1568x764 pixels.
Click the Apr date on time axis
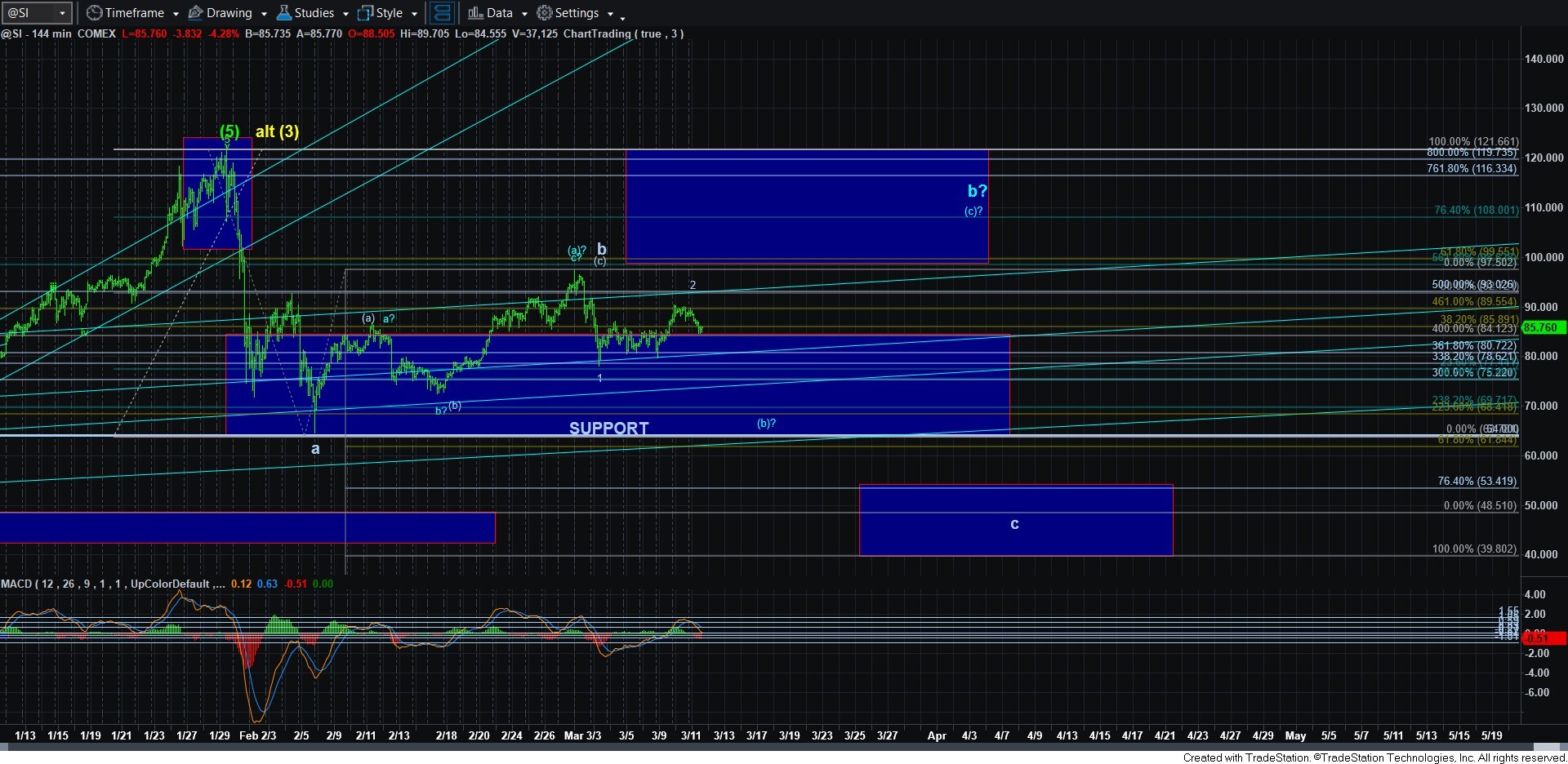(x=937, y=735)
